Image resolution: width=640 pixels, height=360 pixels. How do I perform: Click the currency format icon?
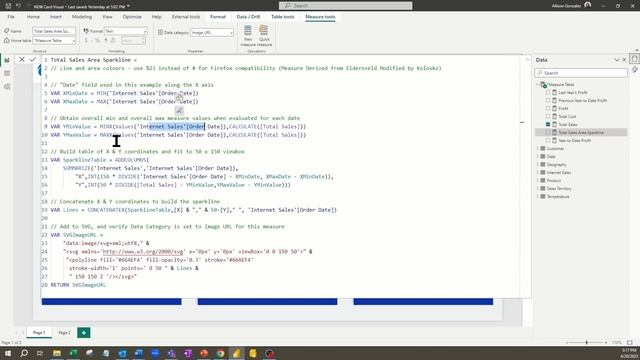[x=86, y=40]
